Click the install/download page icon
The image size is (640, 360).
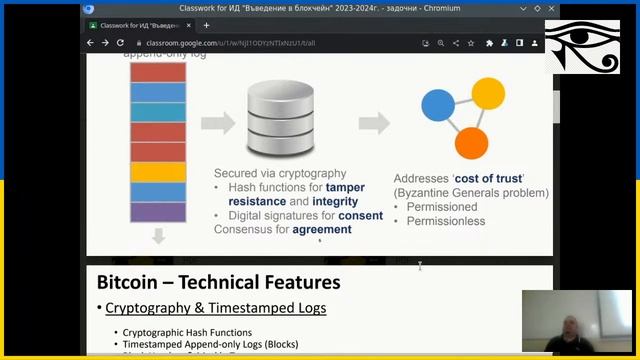coord(426,43)
